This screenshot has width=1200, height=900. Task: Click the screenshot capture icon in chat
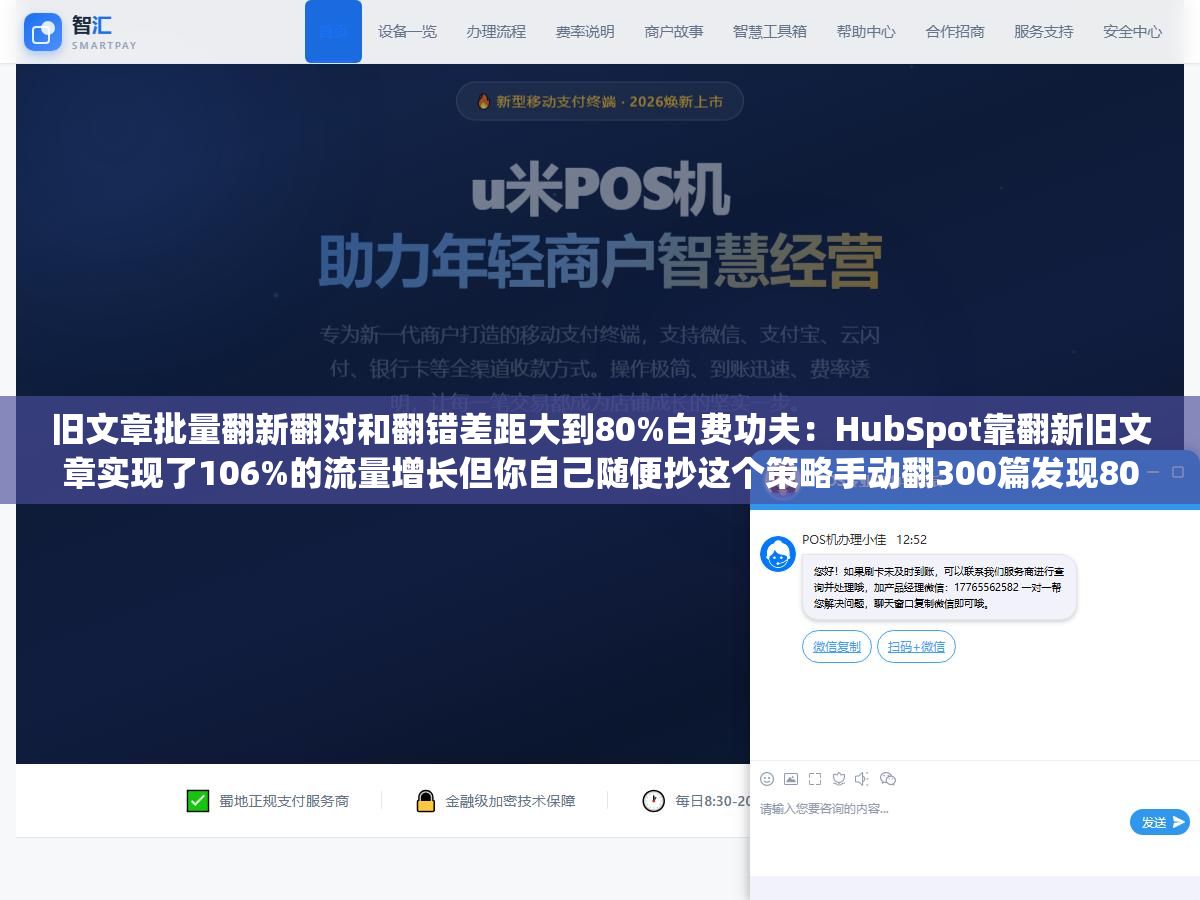(x=815, y=779)
